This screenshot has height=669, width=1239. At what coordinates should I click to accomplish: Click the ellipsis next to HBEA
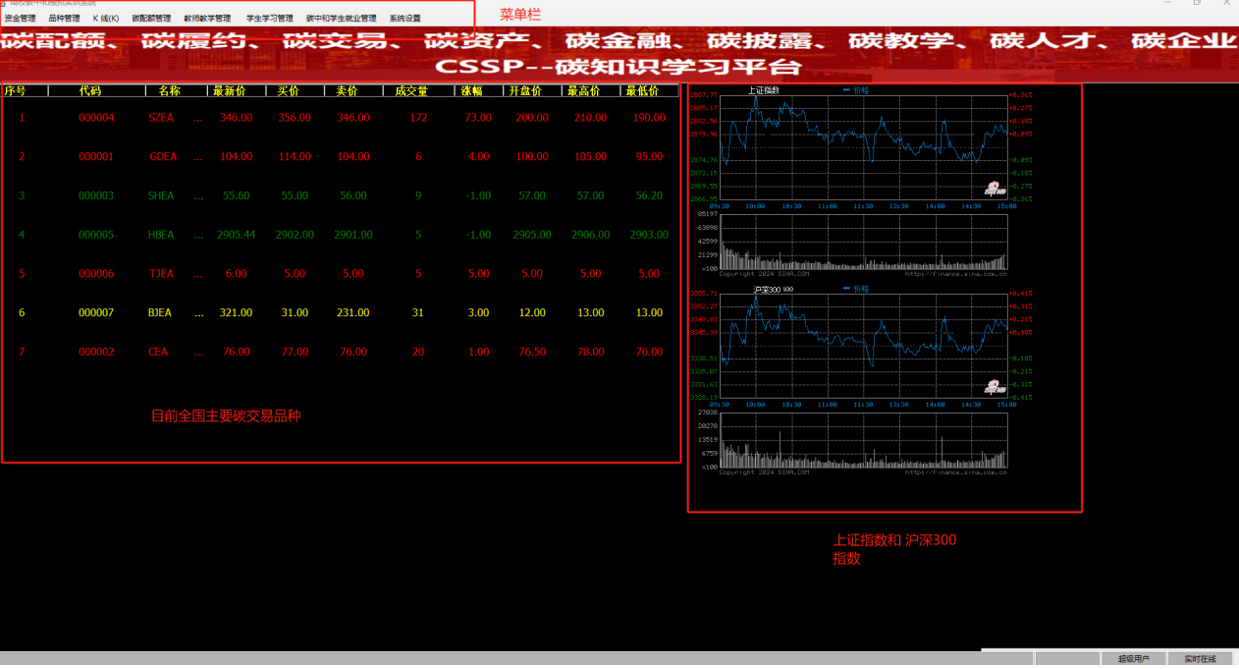click(x=198, y=235)
